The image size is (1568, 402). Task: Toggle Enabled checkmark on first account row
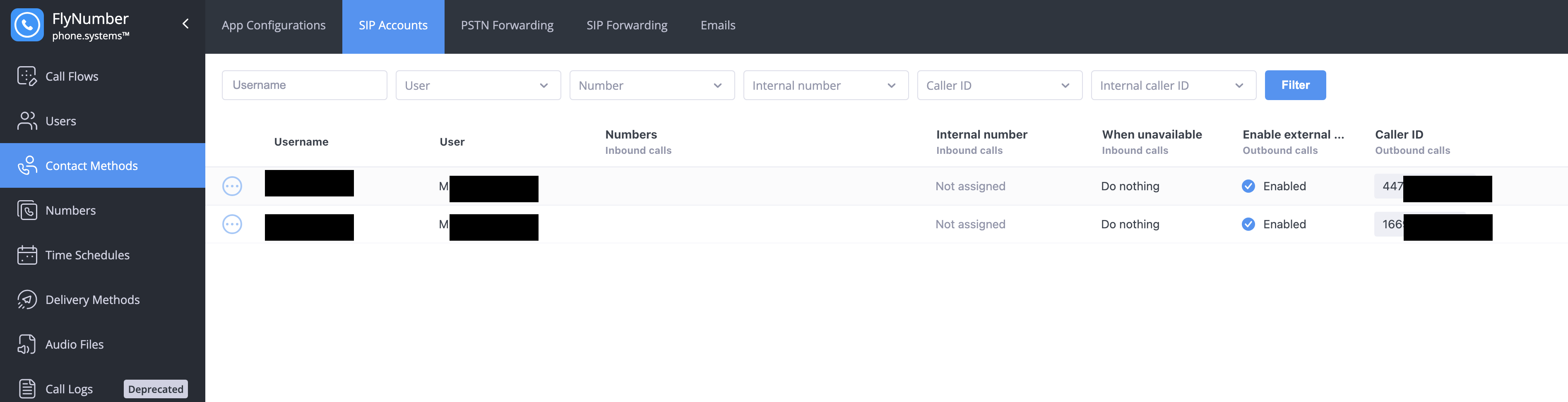(1248, 186)
